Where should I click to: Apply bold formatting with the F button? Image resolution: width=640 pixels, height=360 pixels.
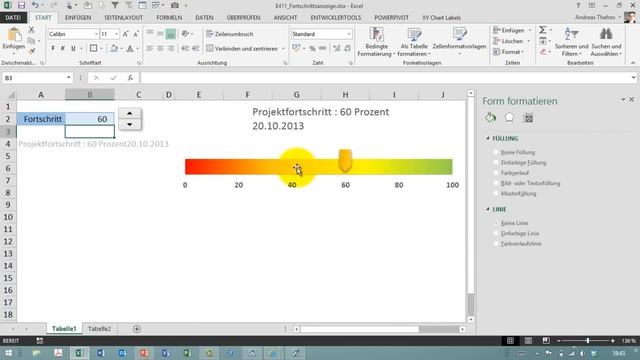(53, 49)
